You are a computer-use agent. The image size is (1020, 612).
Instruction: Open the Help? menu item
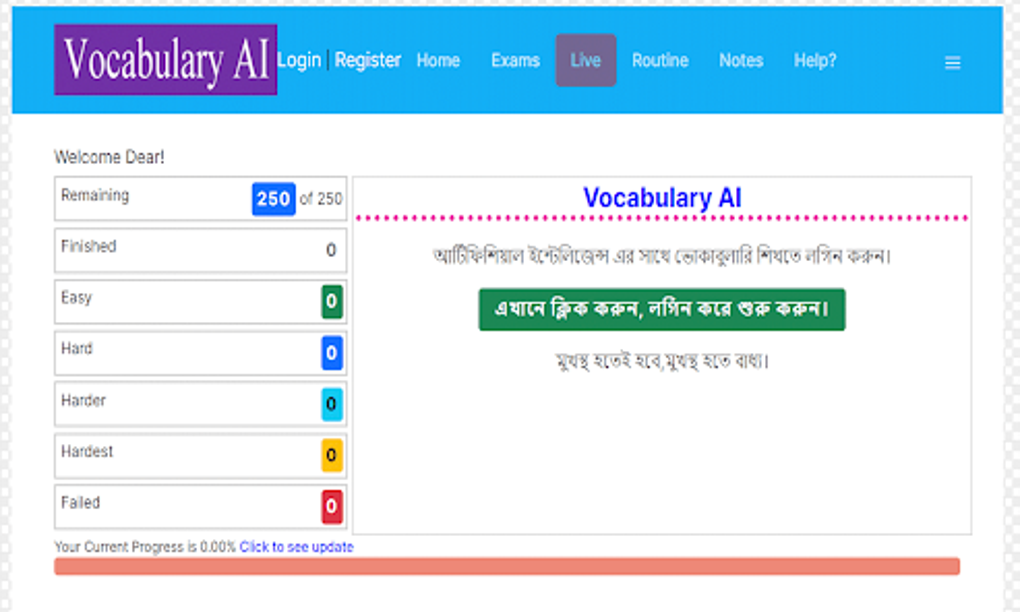[814, 60]
